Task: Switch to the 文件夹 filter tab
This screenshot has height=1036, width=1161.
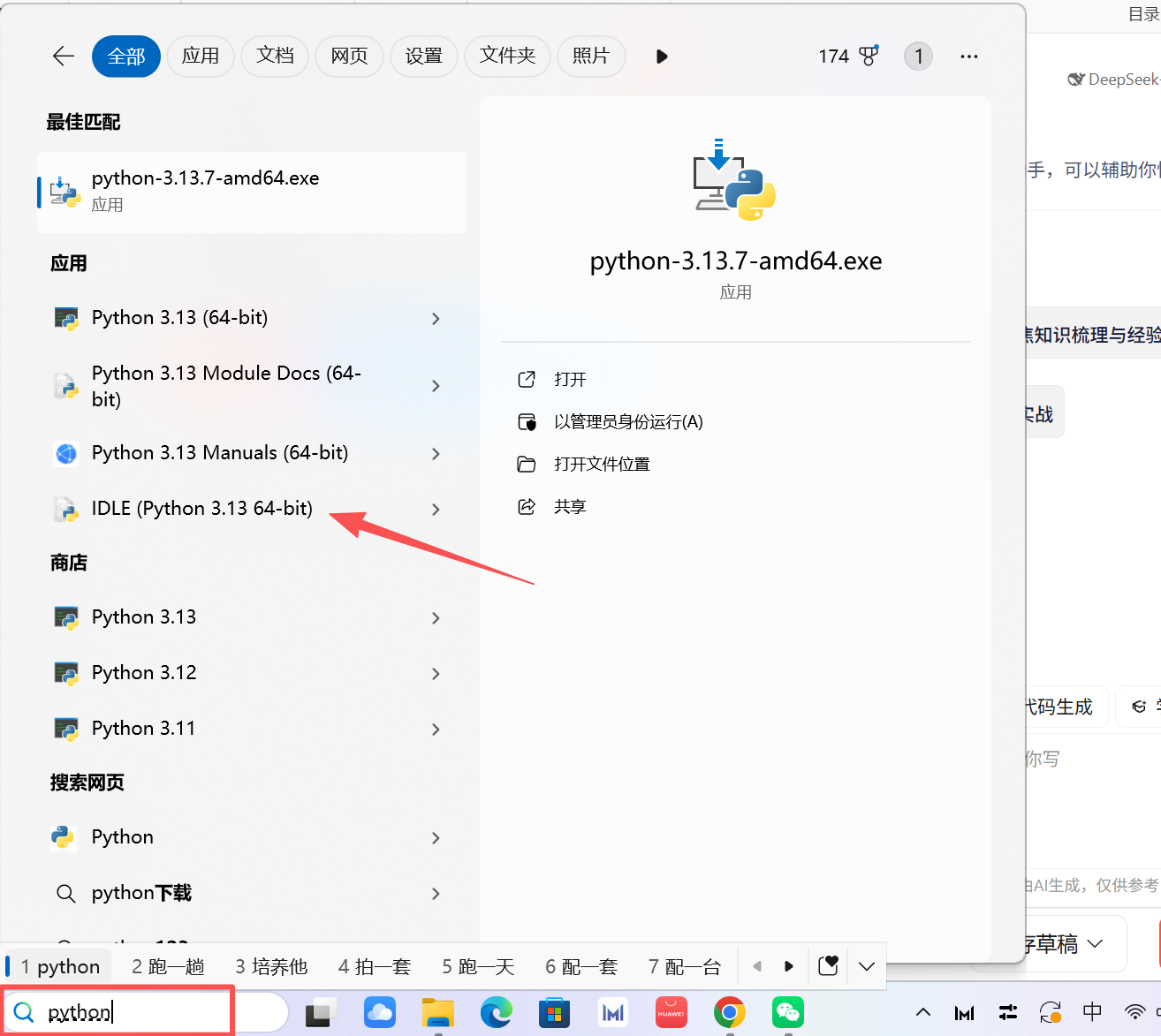Action: [x=508, y=57]
